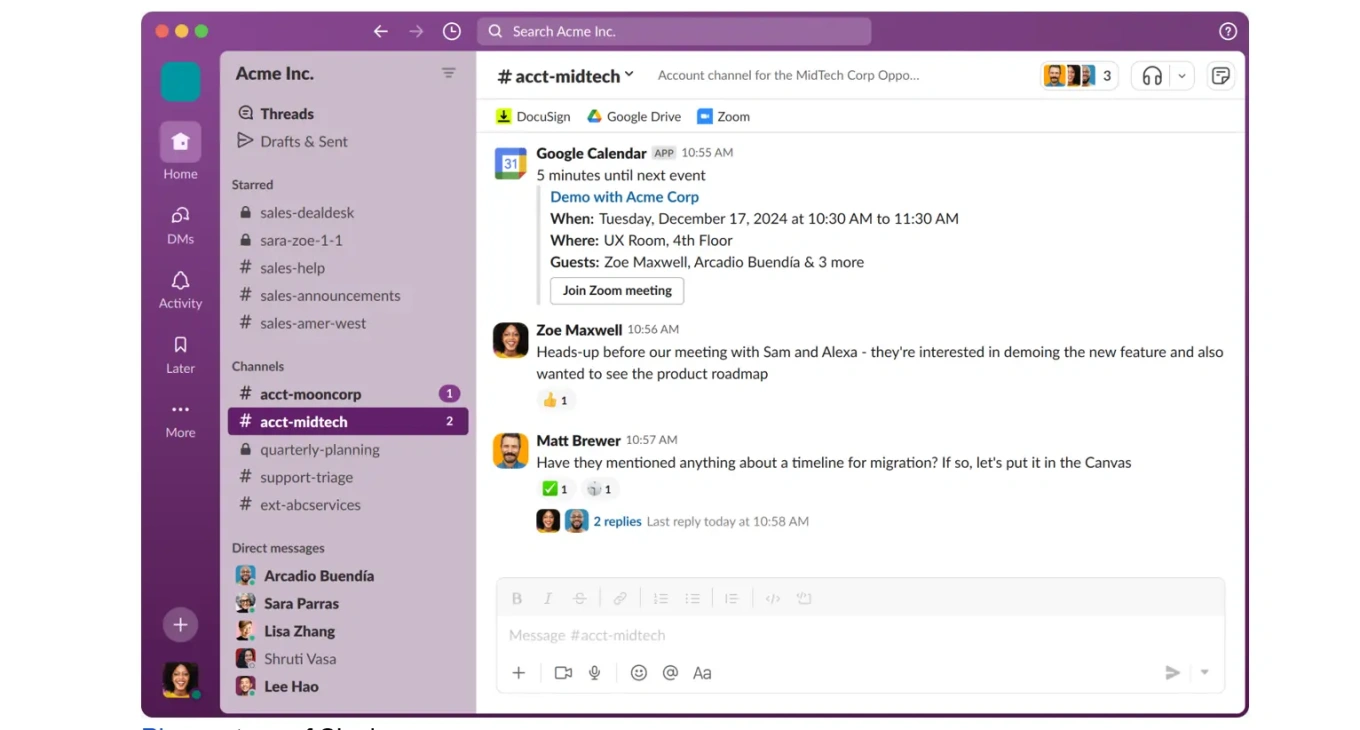Mention someone using the @ icon
Image resolution: width=1360 pixels, height=730 pixels.
[670, 672]
